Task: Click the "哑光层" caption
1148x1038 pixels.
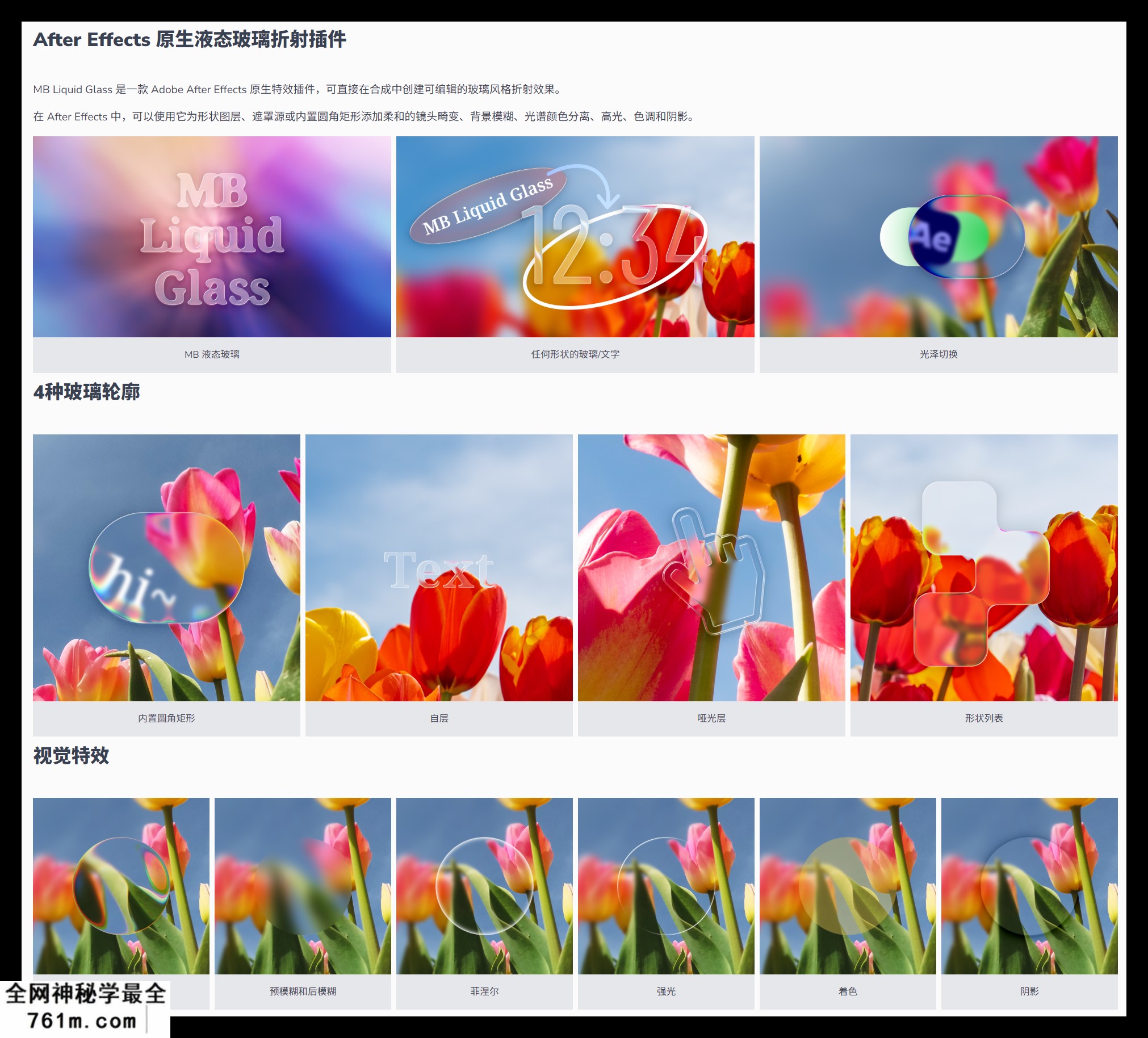Action: point(711,718)
